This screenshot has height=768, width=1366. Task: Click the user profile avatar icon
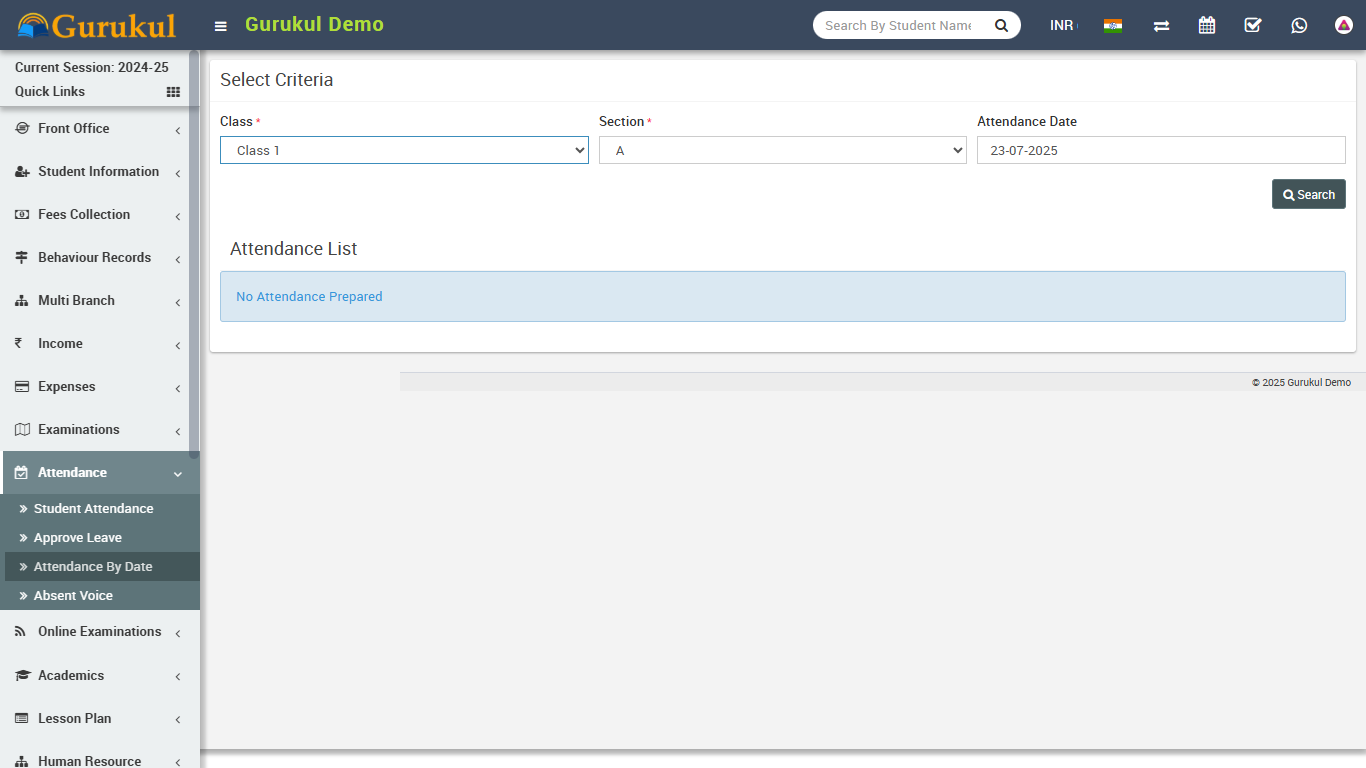point(1344,26)
